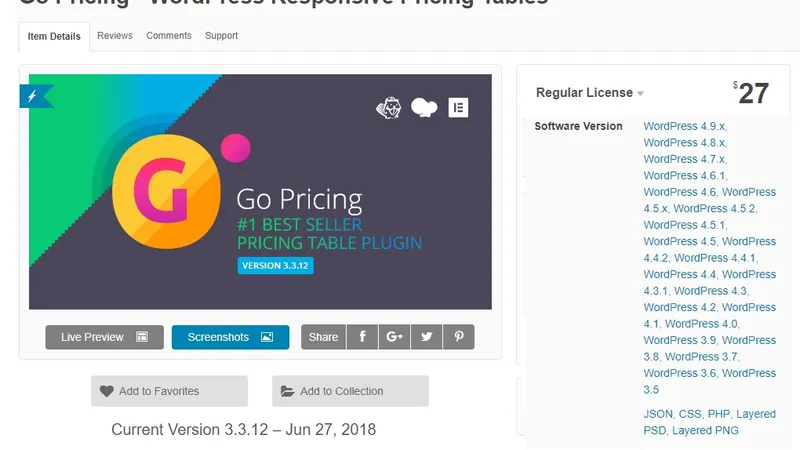Click the Elementor icon on banner
800x450 pixels.
[458, 108]
